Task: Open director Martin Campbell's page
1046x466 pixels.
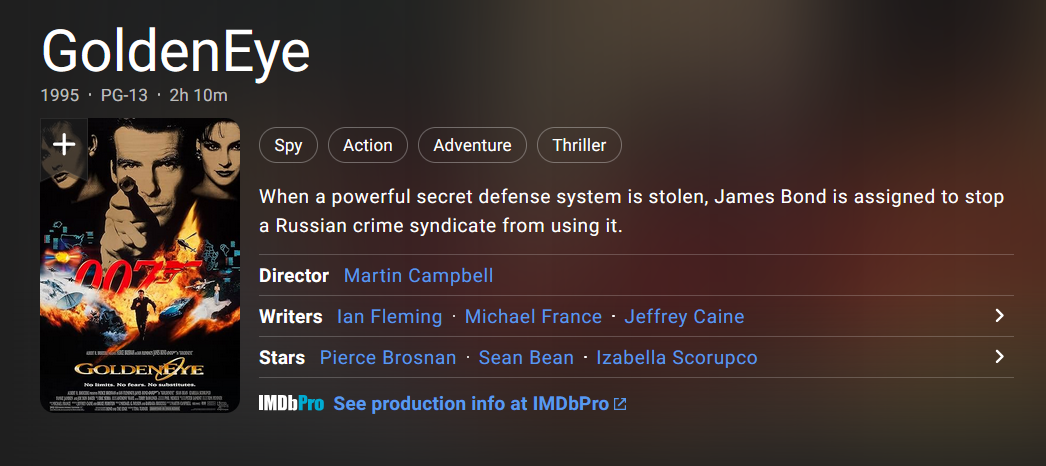Action: click(x=418, y=276)
